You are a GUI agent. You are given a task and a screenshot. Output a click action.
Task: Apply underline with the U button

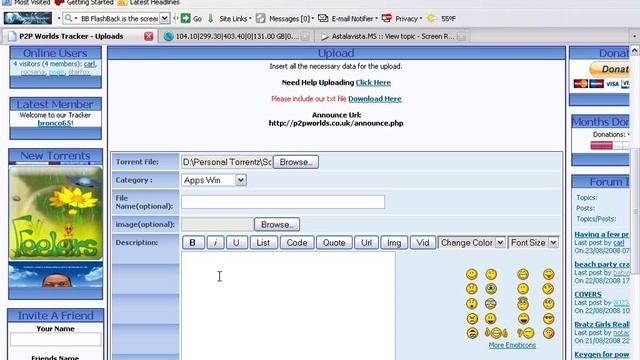236,242
